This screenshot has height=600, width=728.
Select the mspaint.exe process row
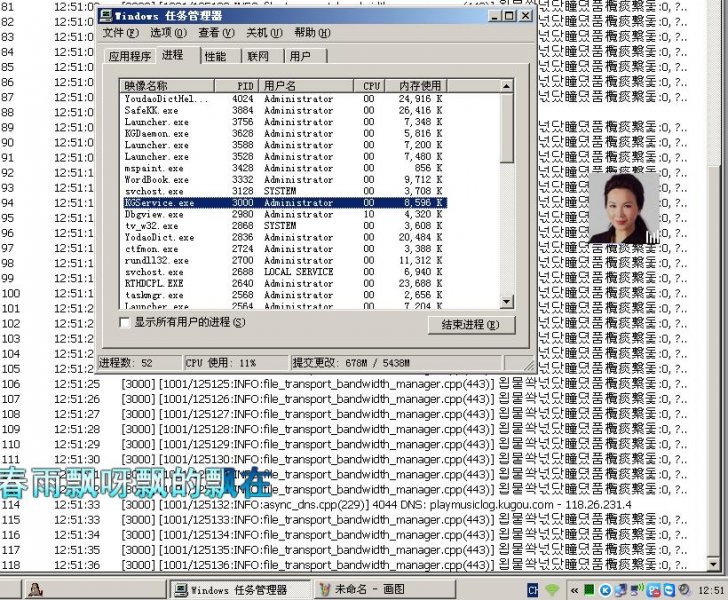click(x=284, y=168)
